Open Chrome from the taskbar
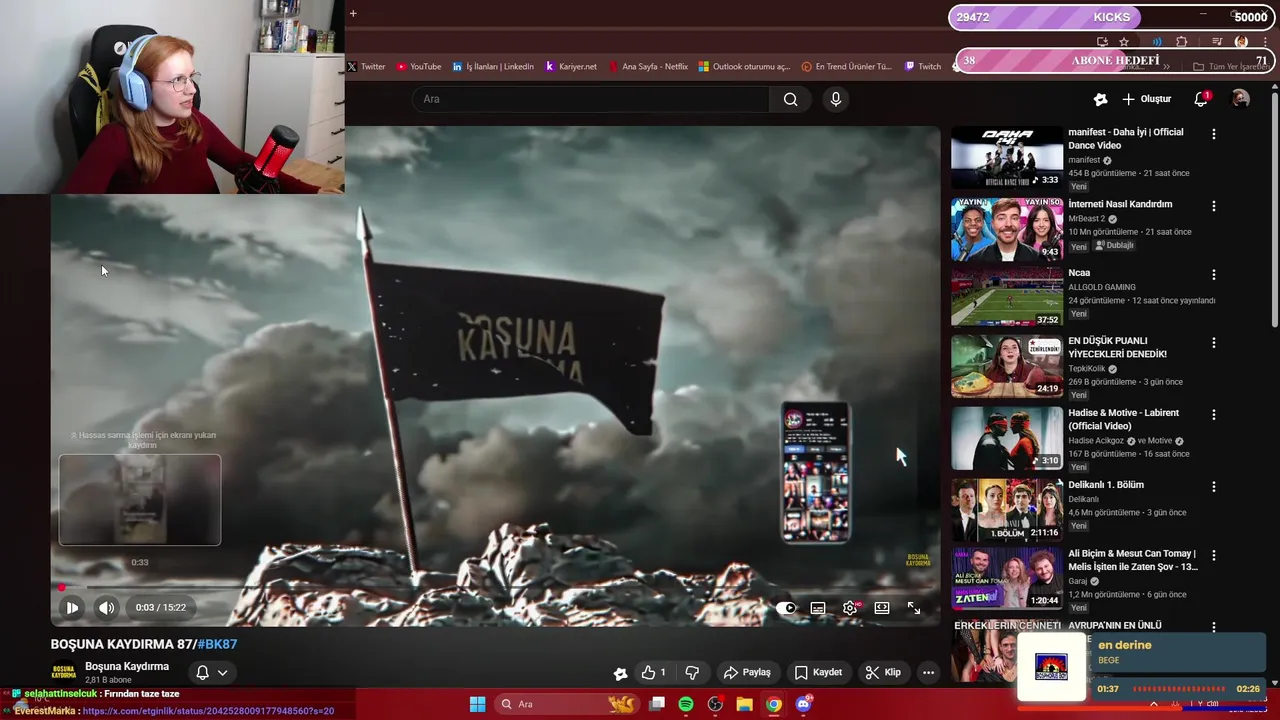Screen dimensions: 1280x720 pos(774,704)
